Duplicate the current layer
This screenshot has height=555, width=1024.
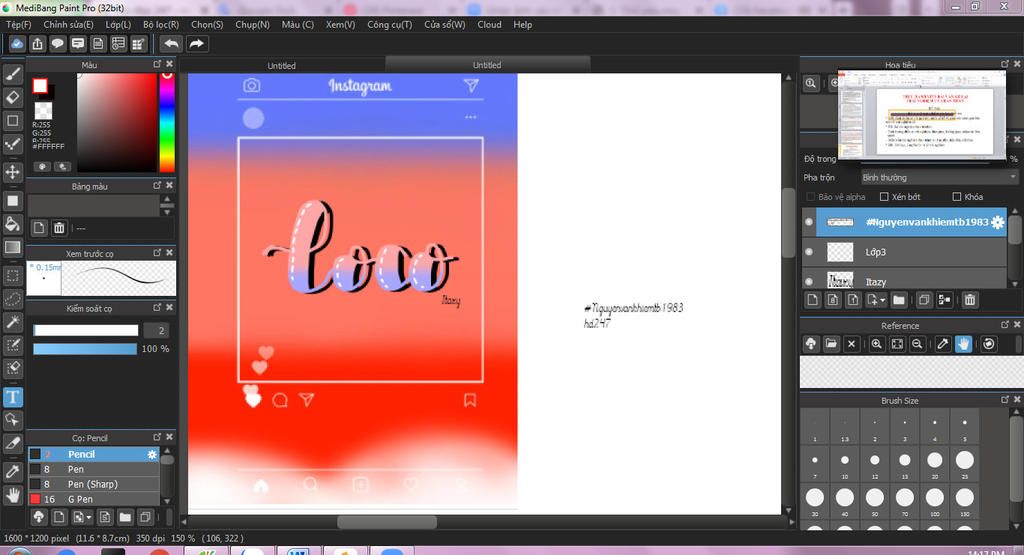click(923, 300)
